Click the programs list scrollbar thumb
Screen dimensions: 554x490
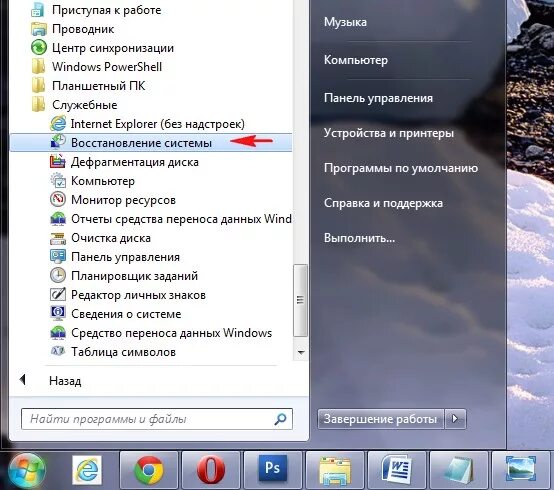[301, 300]
